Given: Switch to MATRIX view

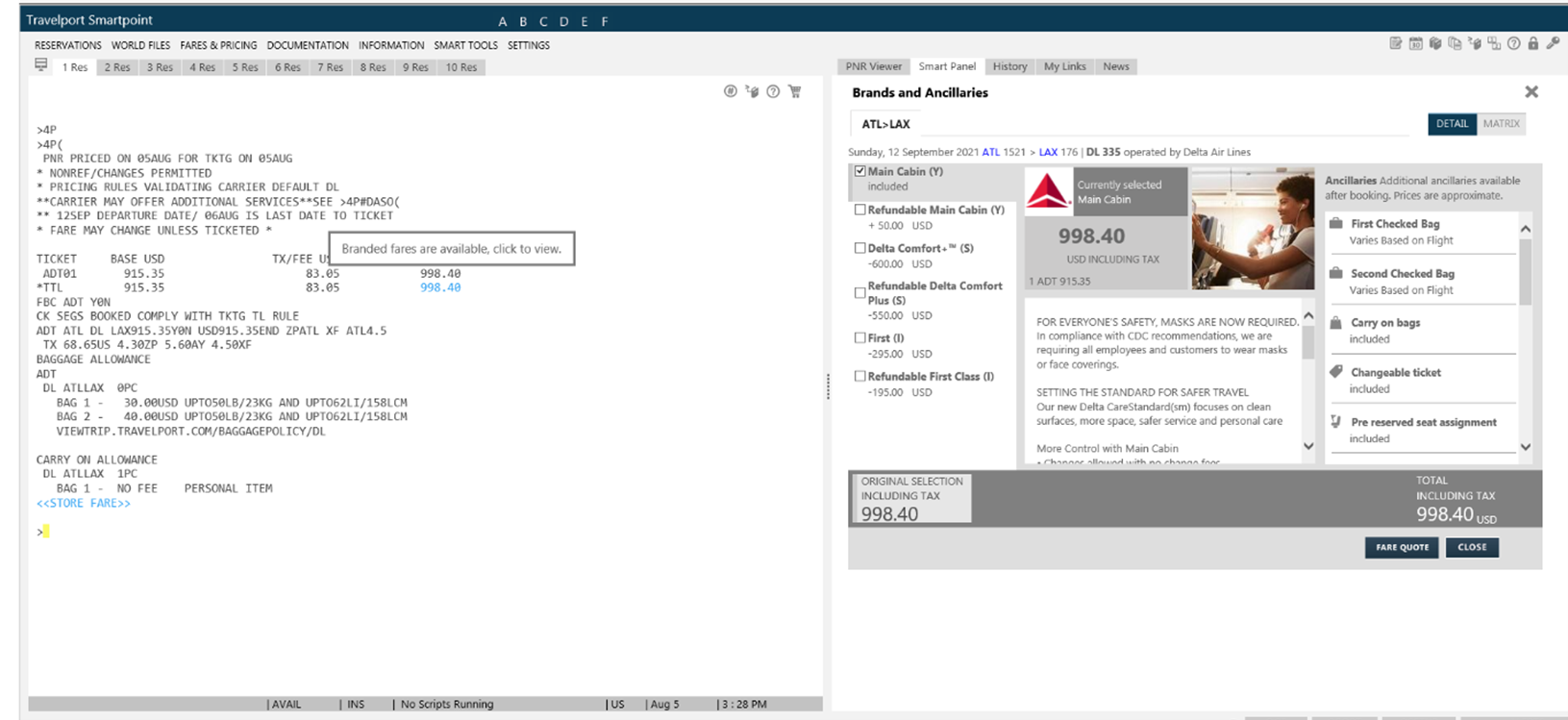Looking at the screenshot, I should tap(1501, 124).
